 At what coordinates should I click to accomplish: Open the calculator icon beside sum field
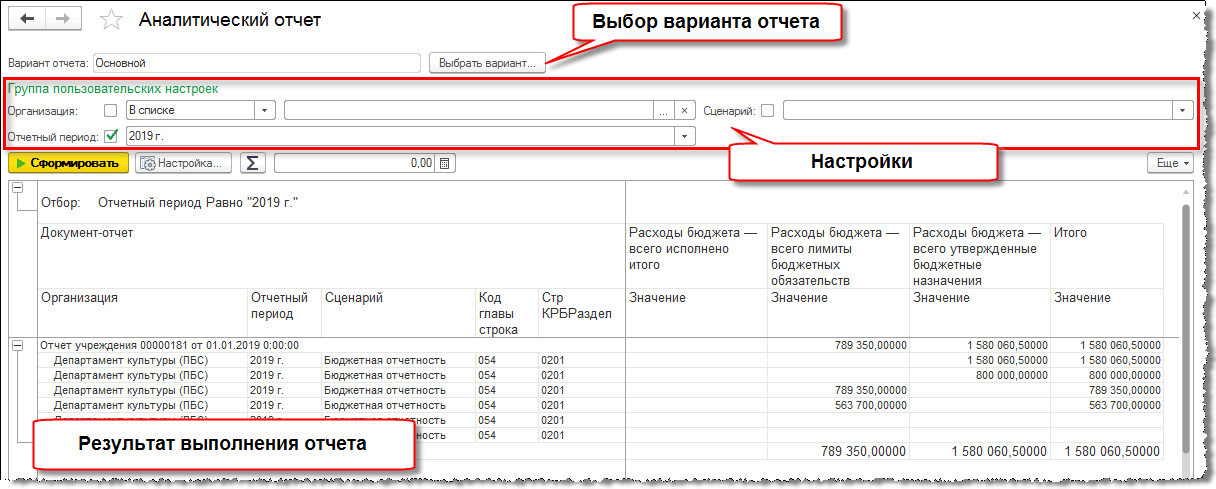446,163
